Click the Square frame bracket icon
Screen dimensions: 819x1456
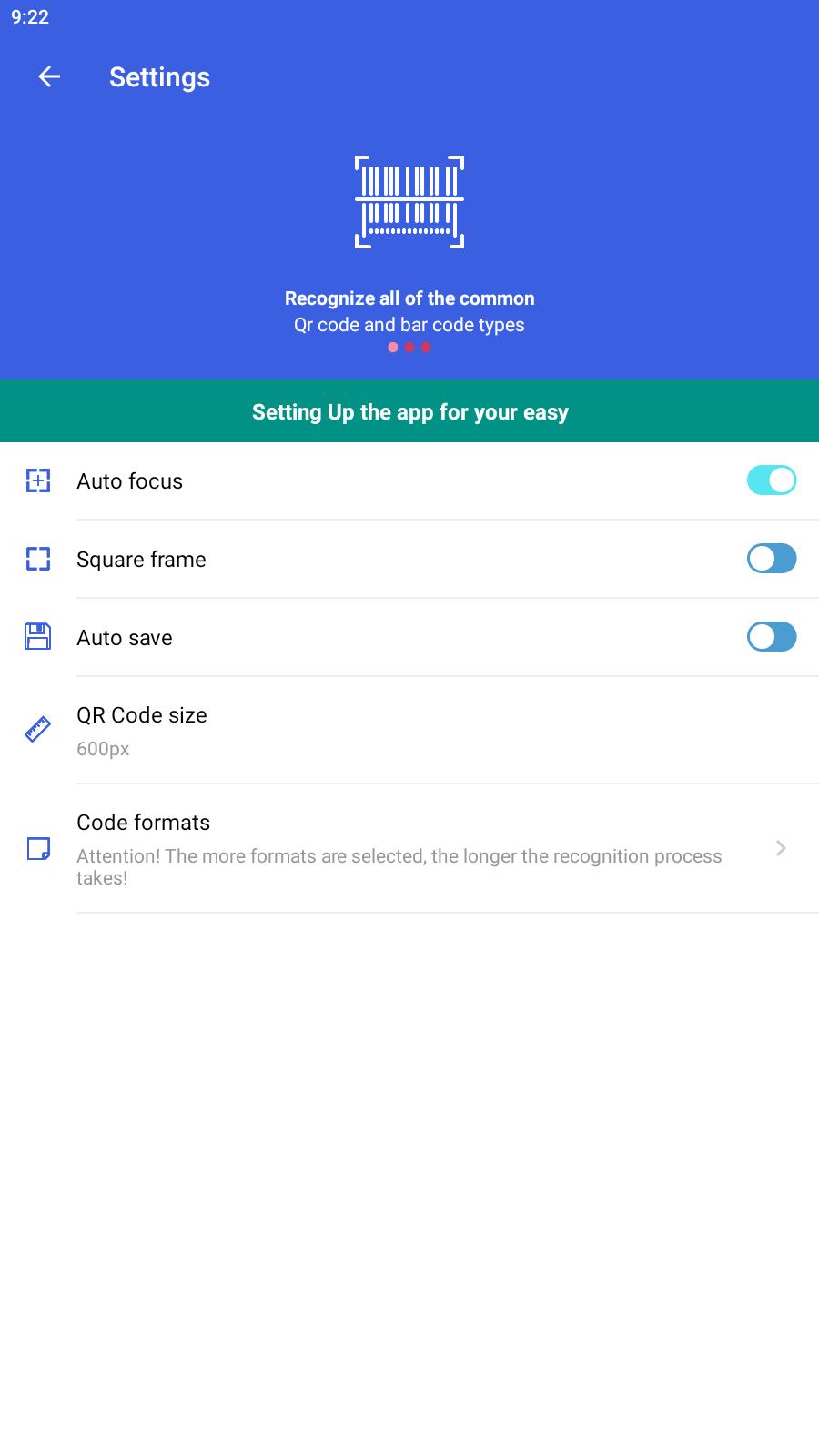pyautogui.click(x=38, y=559)
